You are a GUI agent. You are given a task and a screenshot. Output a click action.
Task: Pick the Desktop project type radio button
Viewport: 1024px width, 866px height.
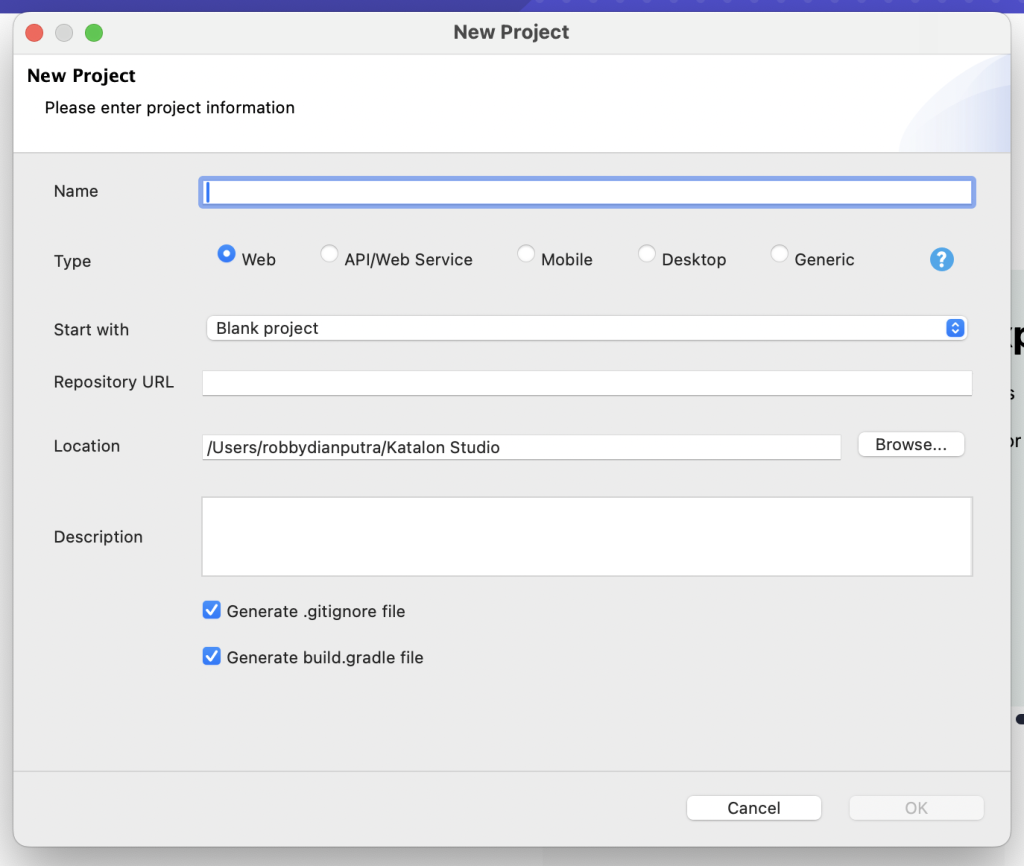[647, 254]
